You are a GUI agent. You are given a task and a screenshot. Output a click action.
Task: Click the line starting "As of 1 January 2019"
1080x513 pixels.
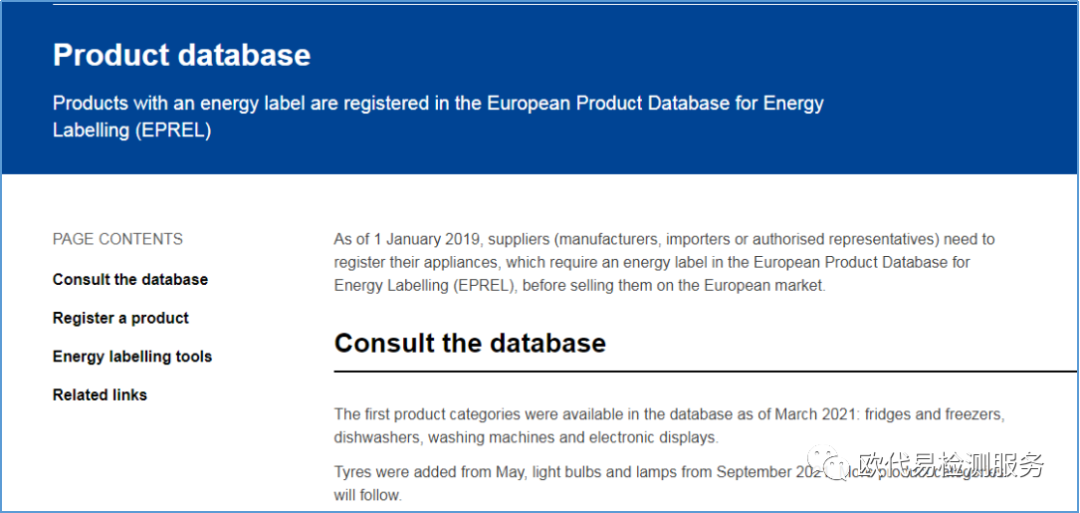pos(664,240)
